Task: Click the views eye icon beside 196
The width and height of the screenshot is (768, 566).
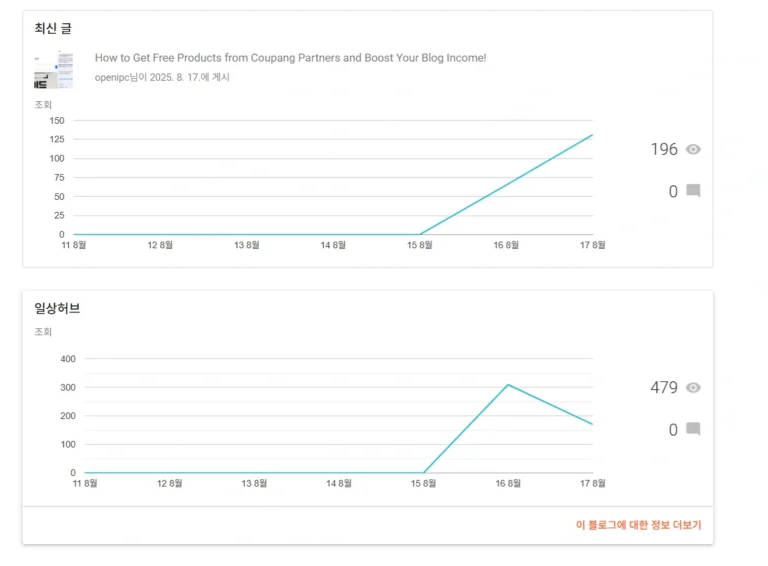Action: pyautogui.click(x=693, y=149)
